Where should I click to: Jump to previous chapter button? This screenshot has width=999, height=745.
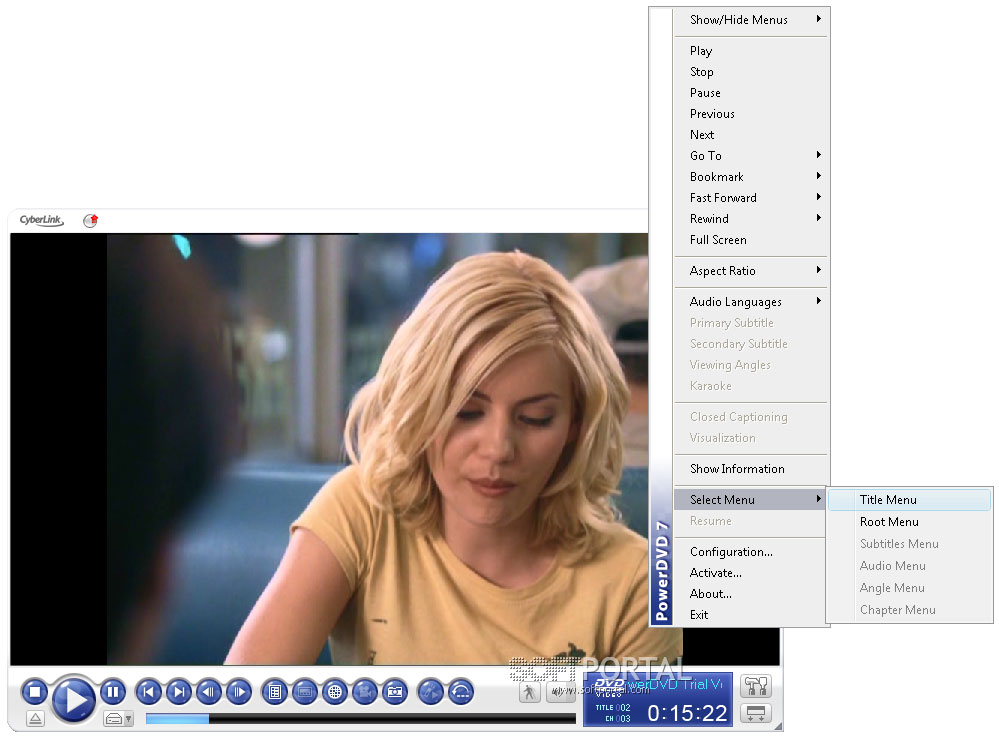point(148,691)
